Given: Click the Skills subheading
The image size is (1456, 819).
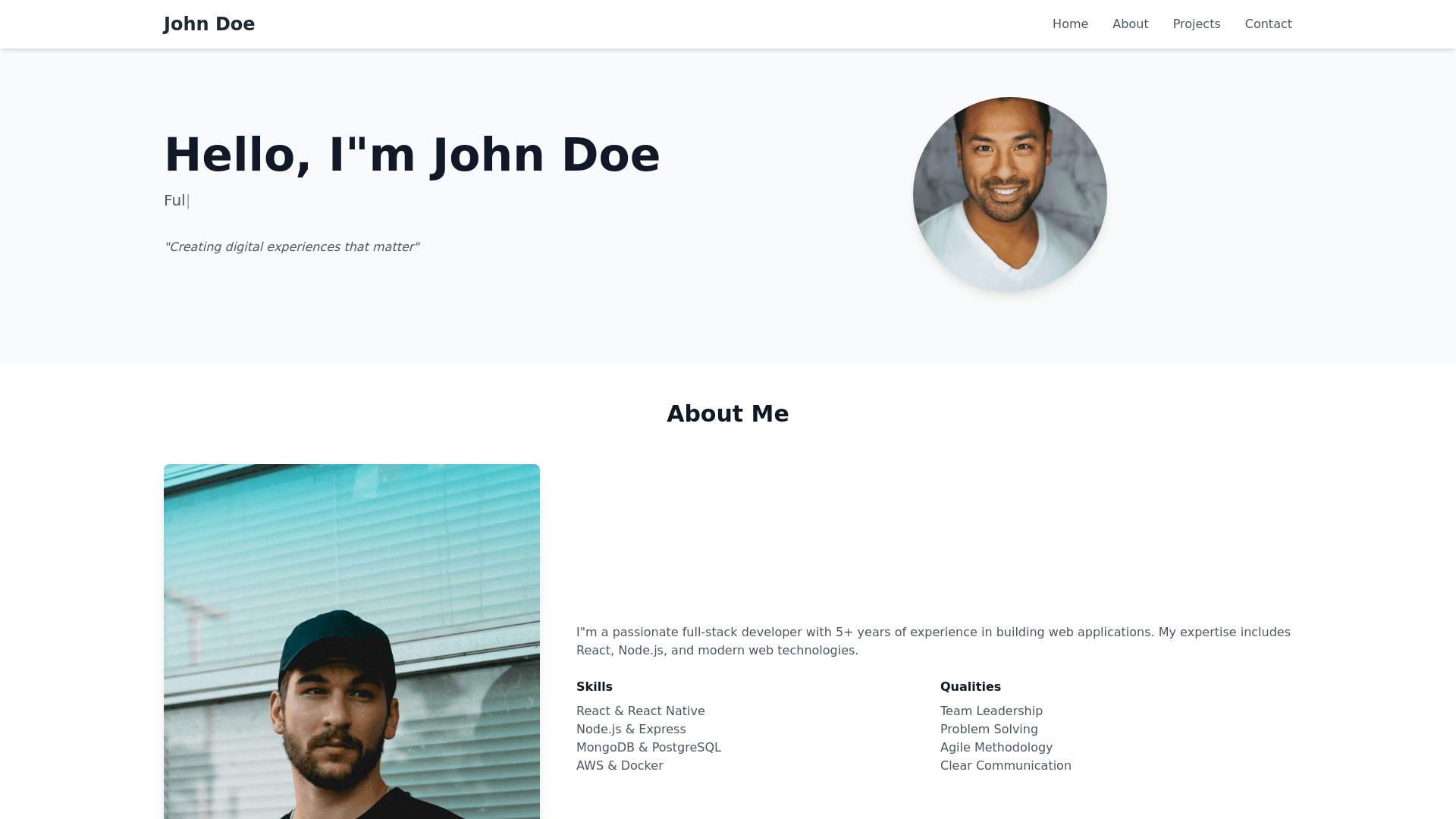Looking at the screenshot, I should pyautogui.click(x=594, y=687).
